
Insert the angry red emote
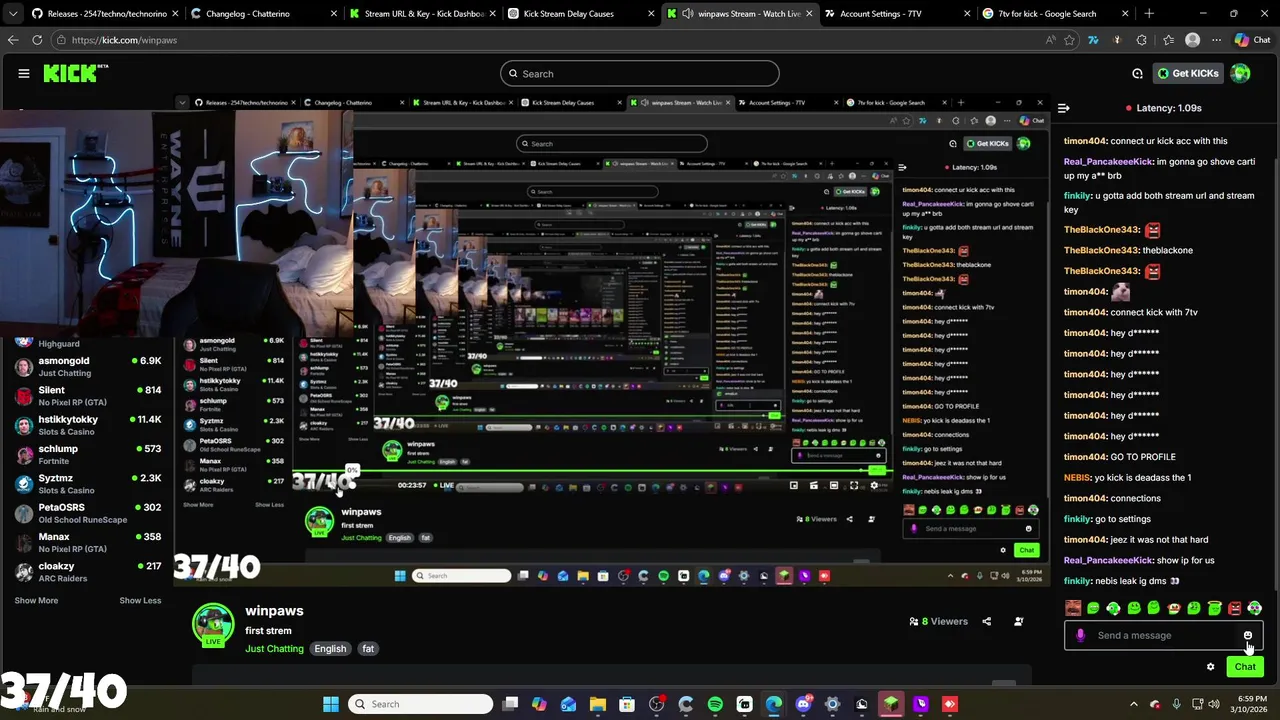pos(1235,608)
